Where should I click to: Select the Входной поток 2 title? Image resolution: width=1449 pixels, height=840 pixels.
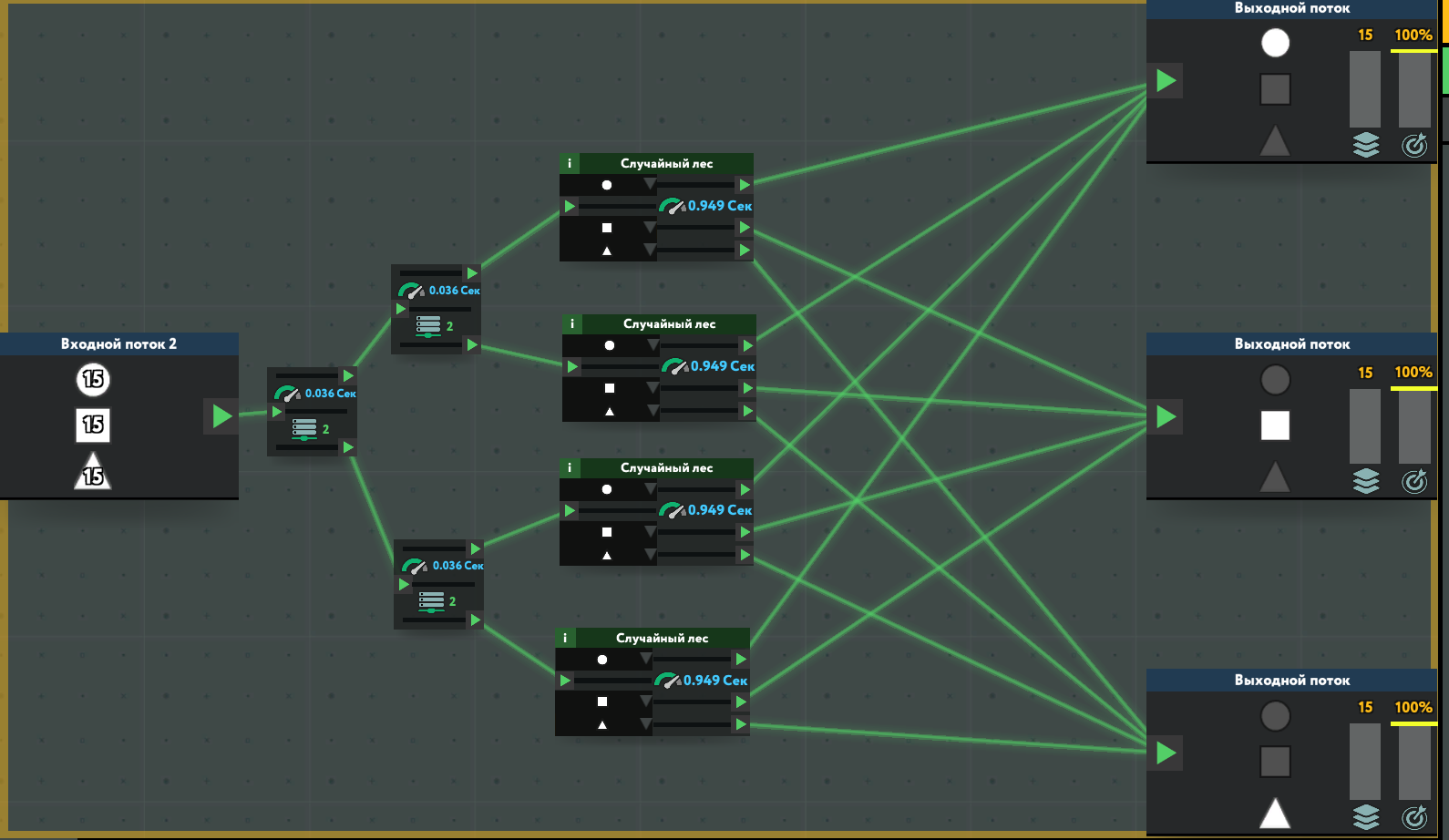(118, 343)
